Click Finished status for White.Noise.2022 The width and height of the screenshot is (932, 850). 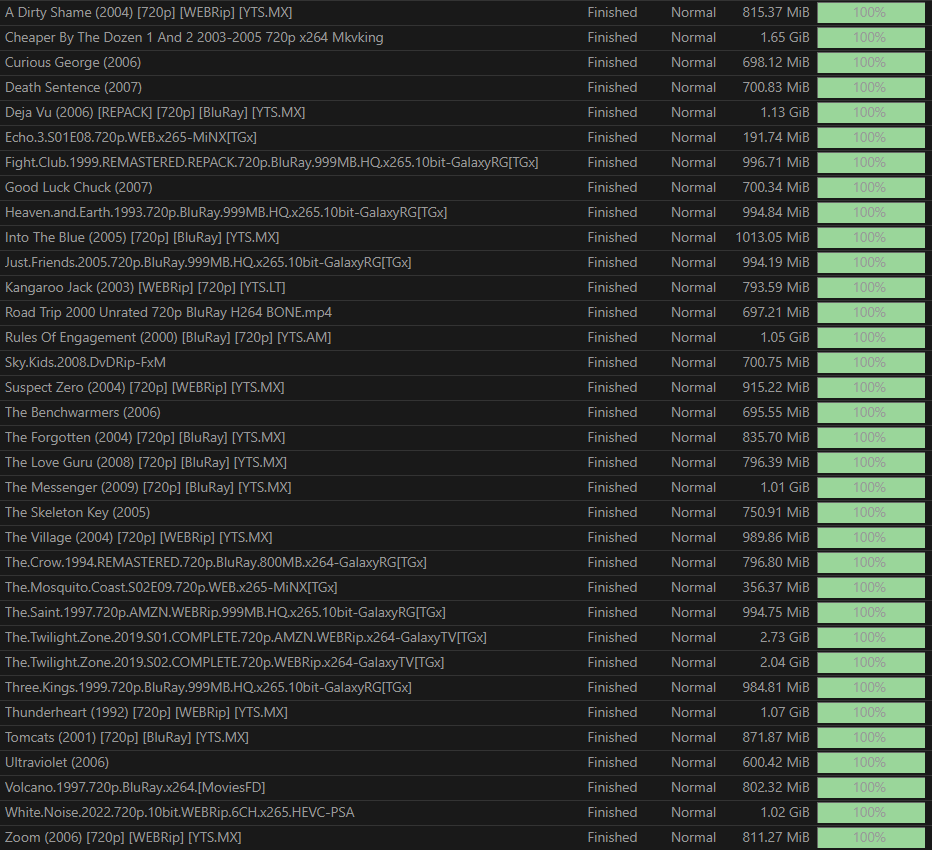[x=612, y=811]
